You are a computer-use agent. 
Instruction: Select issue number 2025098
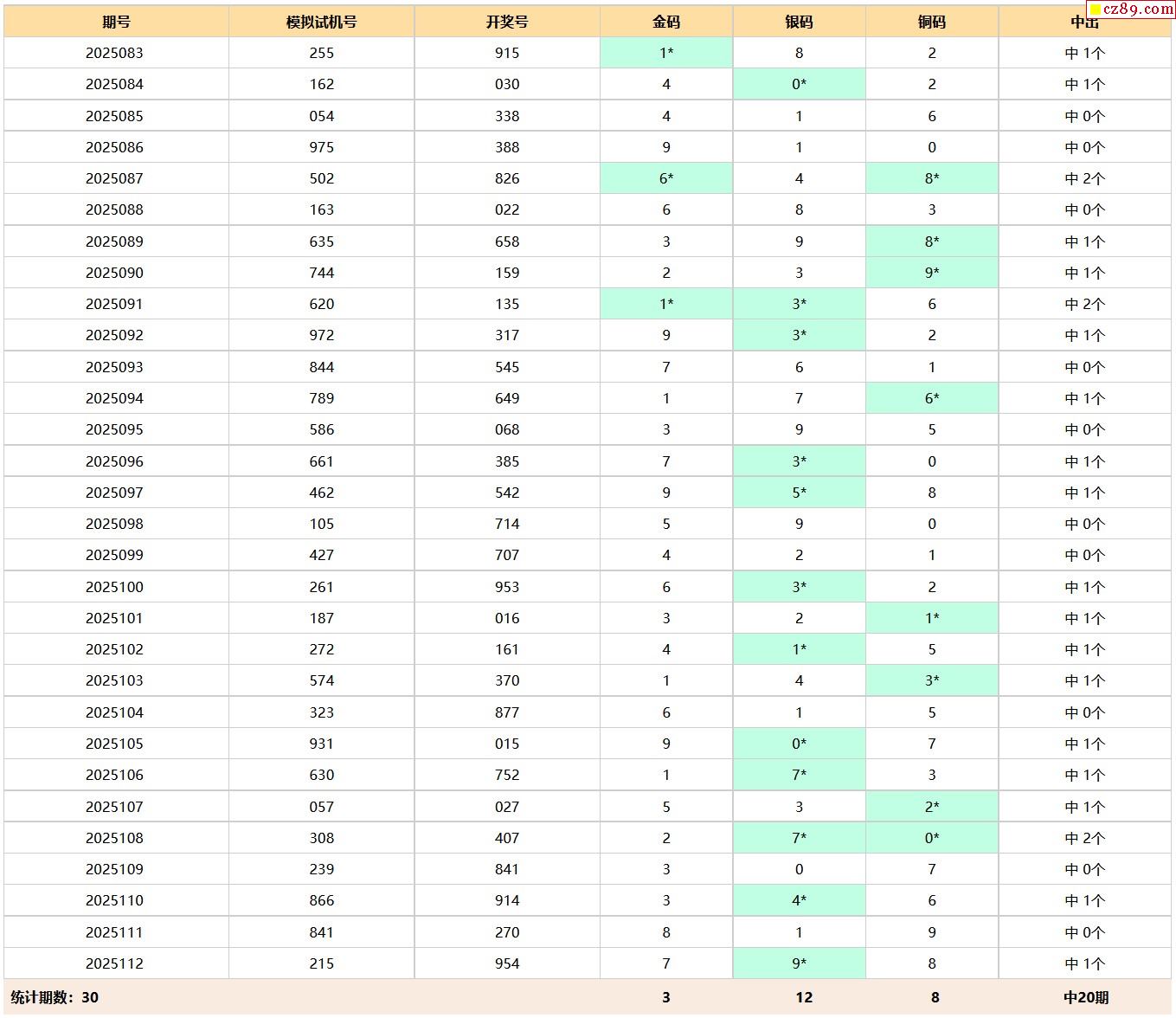[114, 524]
